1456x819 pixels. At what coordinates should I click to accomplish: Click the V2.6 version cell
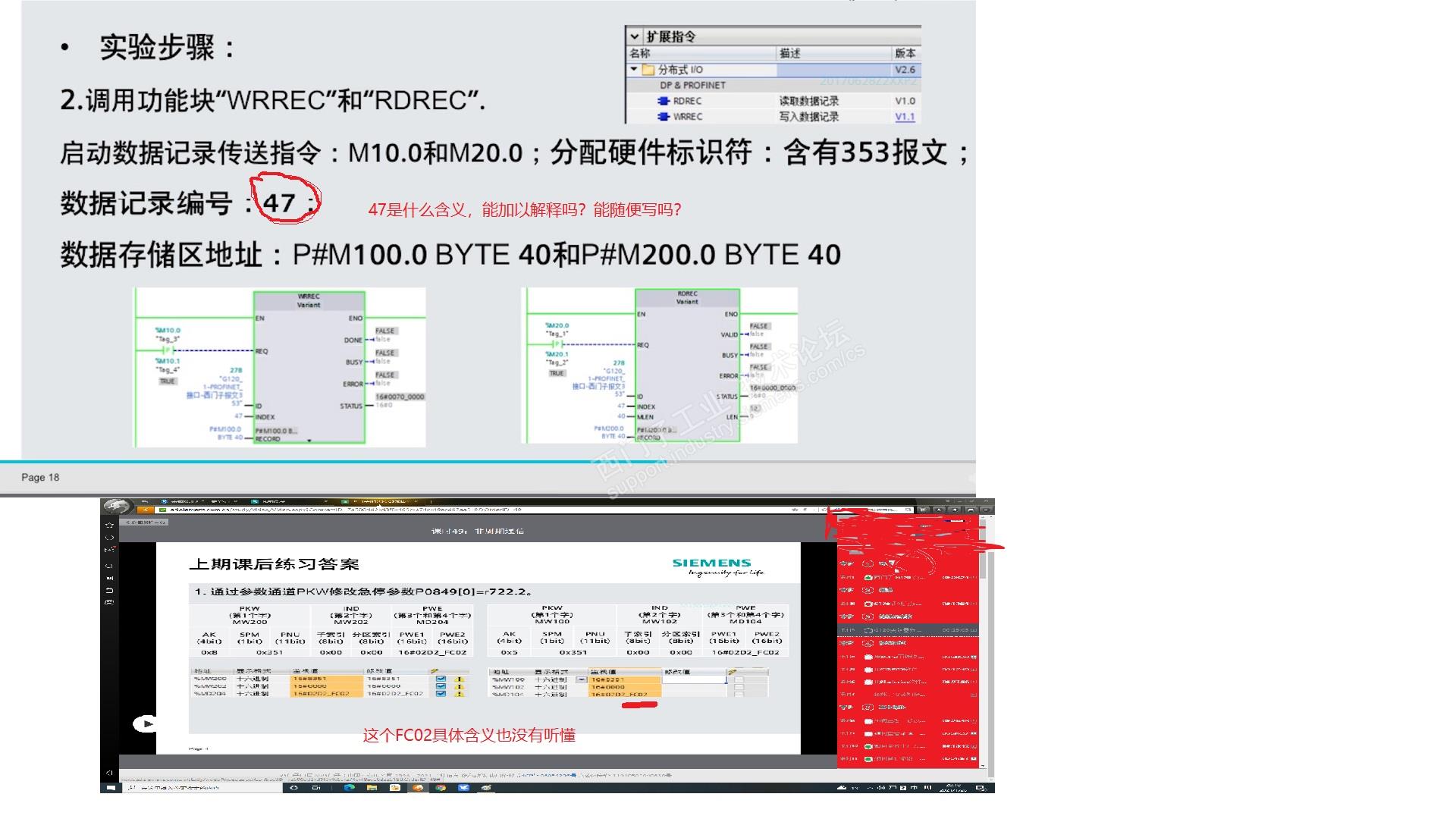click(905, 70)
